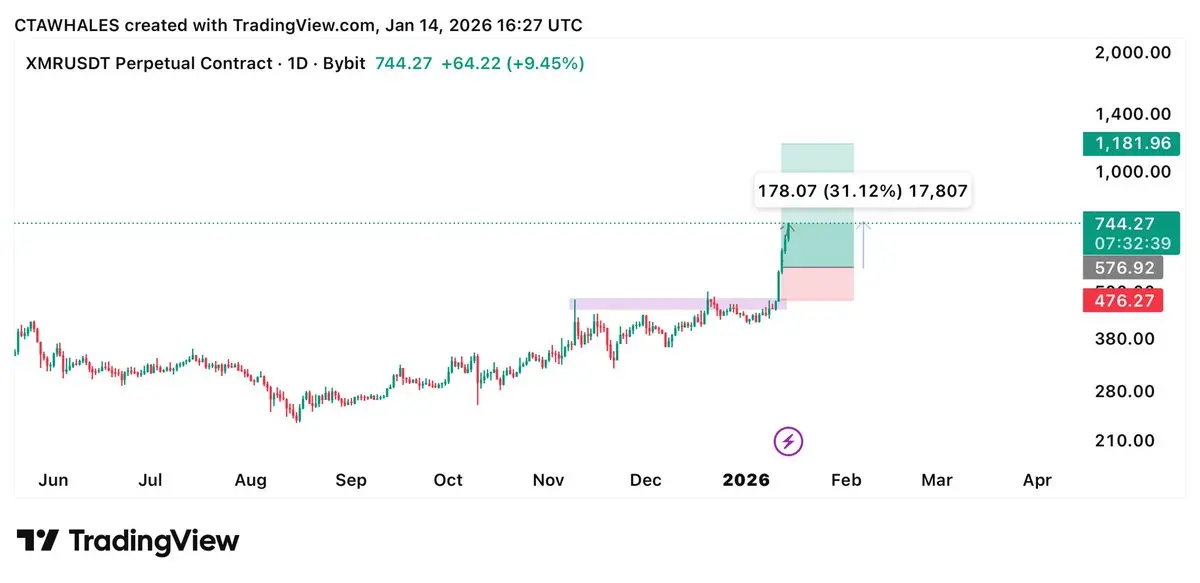Image resolution: width=1200 pixels, height=583 pixels.
Task: Click the 210.00 price scale label
Action: coord(1125,440)
